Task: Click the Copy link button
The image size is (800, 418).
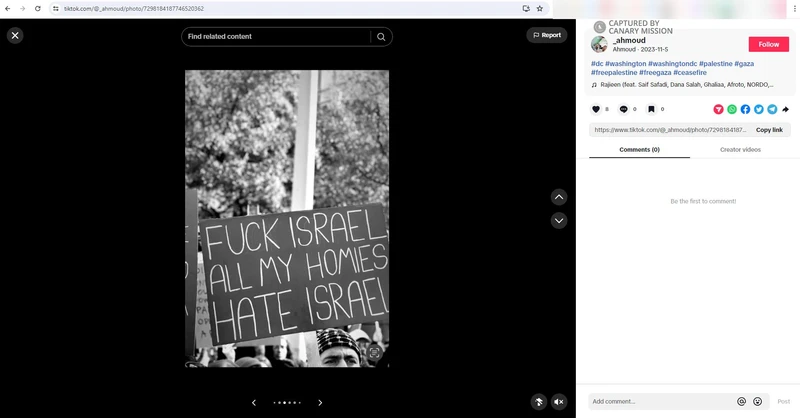Action: tap(769, 130)
